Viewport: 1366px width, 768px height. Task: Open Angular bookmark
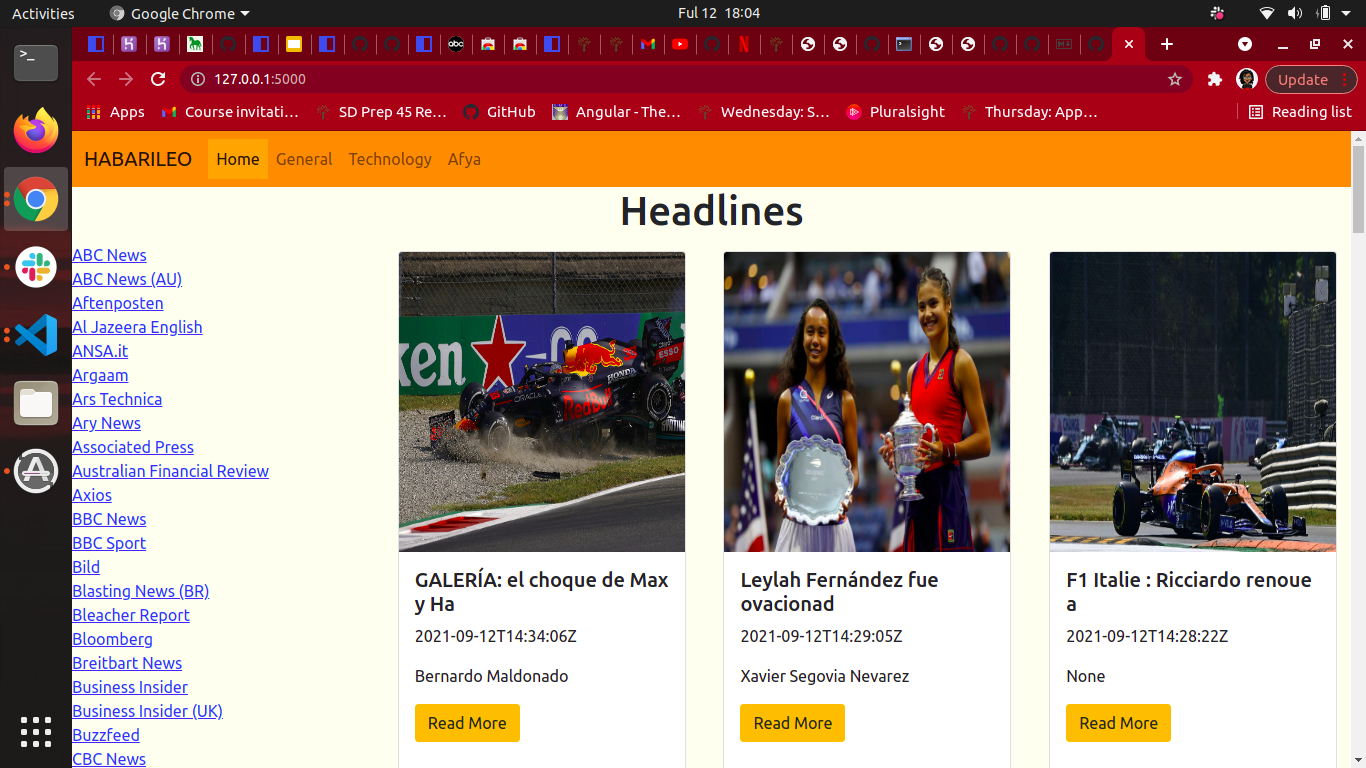616,112
